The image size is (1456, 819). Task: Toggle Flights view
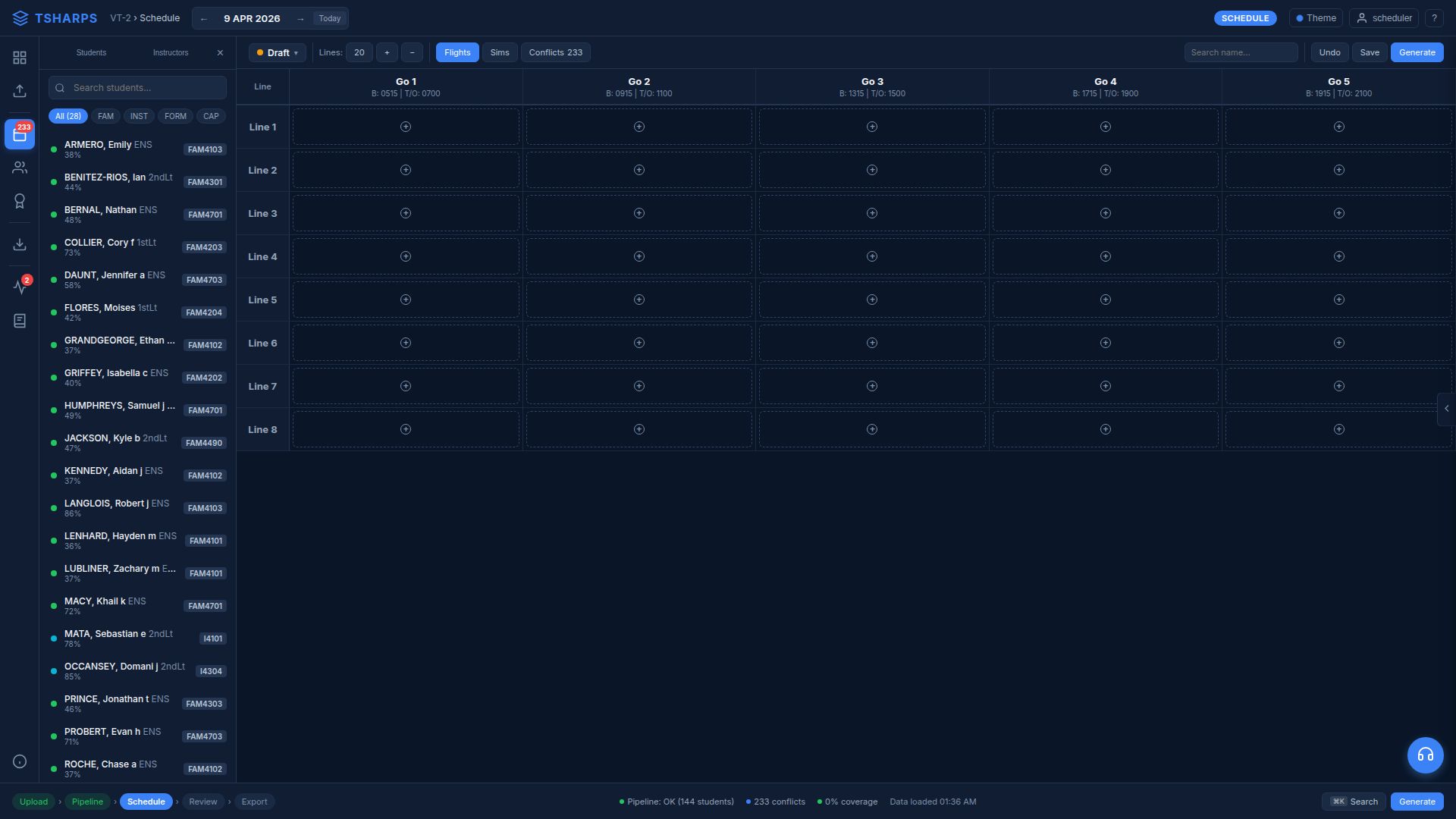[457, 52]
